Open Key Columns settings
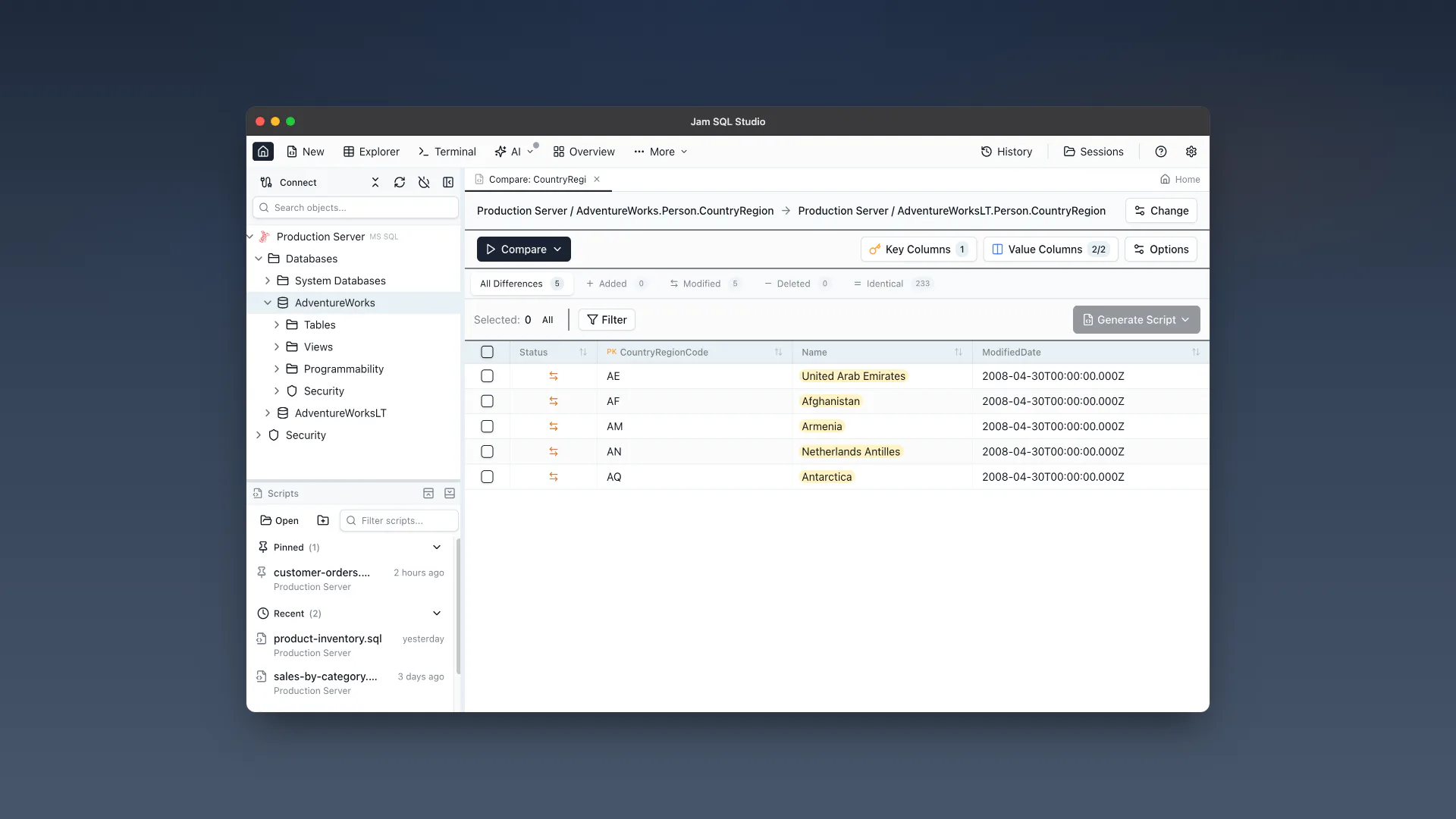1456x819 pixels. point(919,249)
